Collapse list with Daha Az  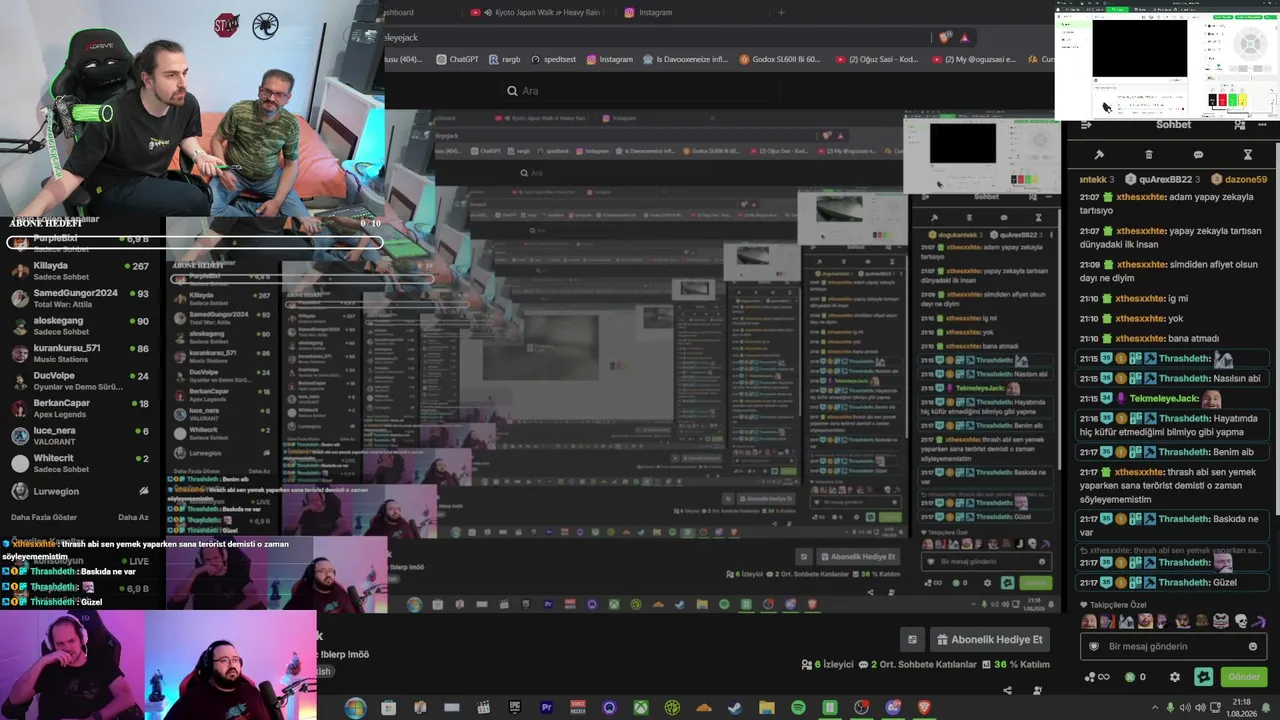[x=133, y=517]
